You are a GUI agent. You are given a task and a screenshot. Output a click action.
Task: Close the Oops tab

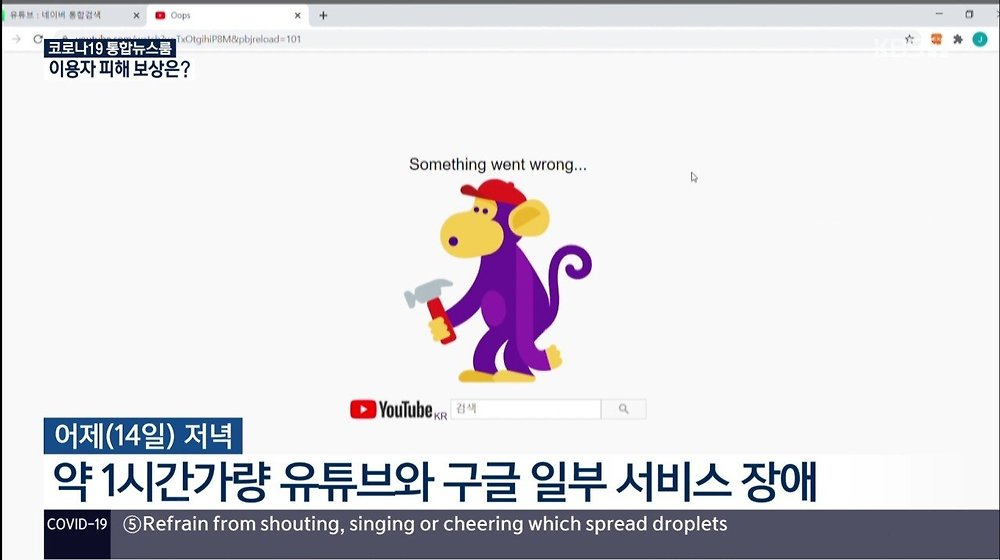(x=297, y=15)
